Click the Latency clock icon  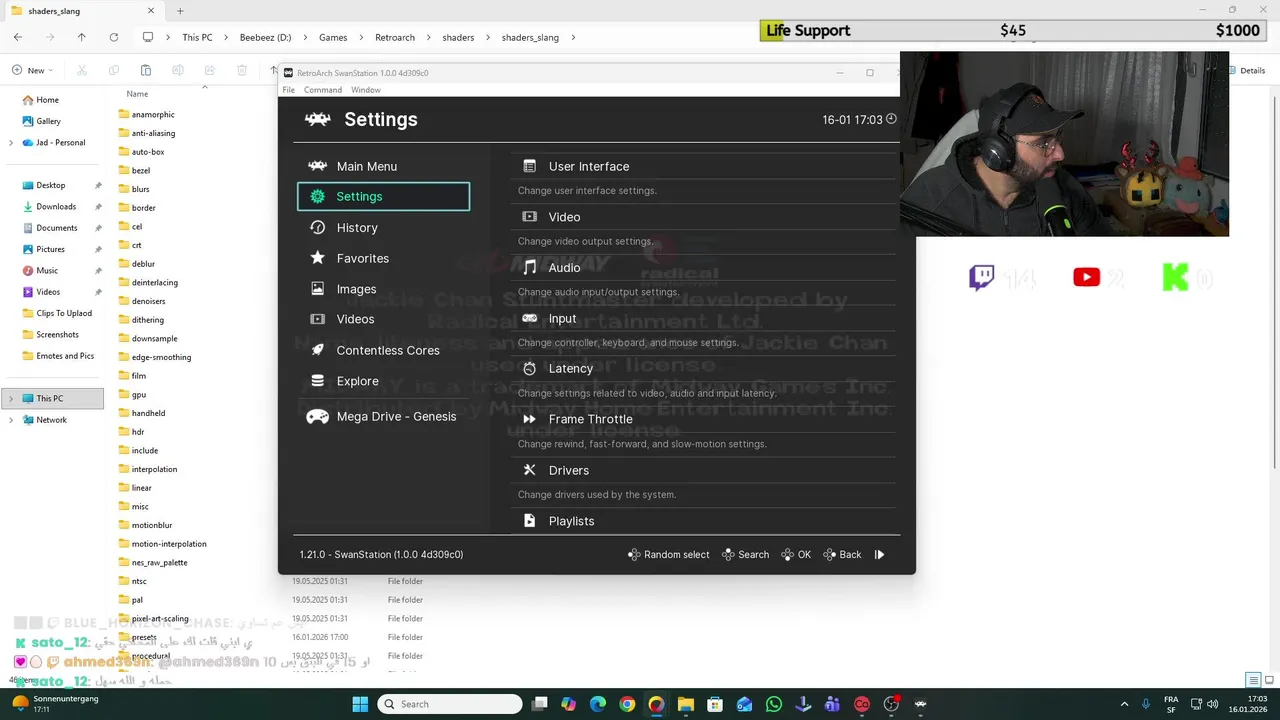[x=530, y=369]
